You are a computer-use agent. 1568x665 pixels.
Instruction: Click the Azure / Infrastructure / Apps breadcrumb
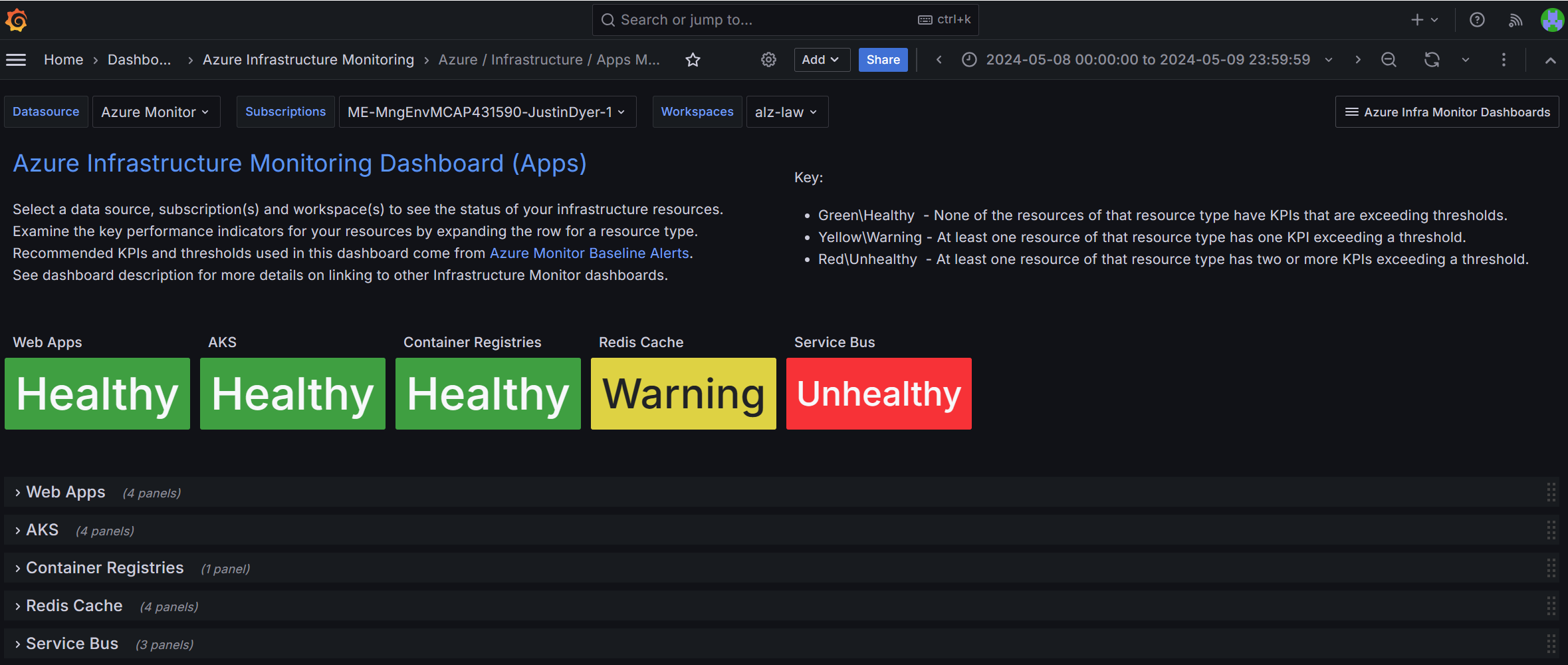point(549,60)
